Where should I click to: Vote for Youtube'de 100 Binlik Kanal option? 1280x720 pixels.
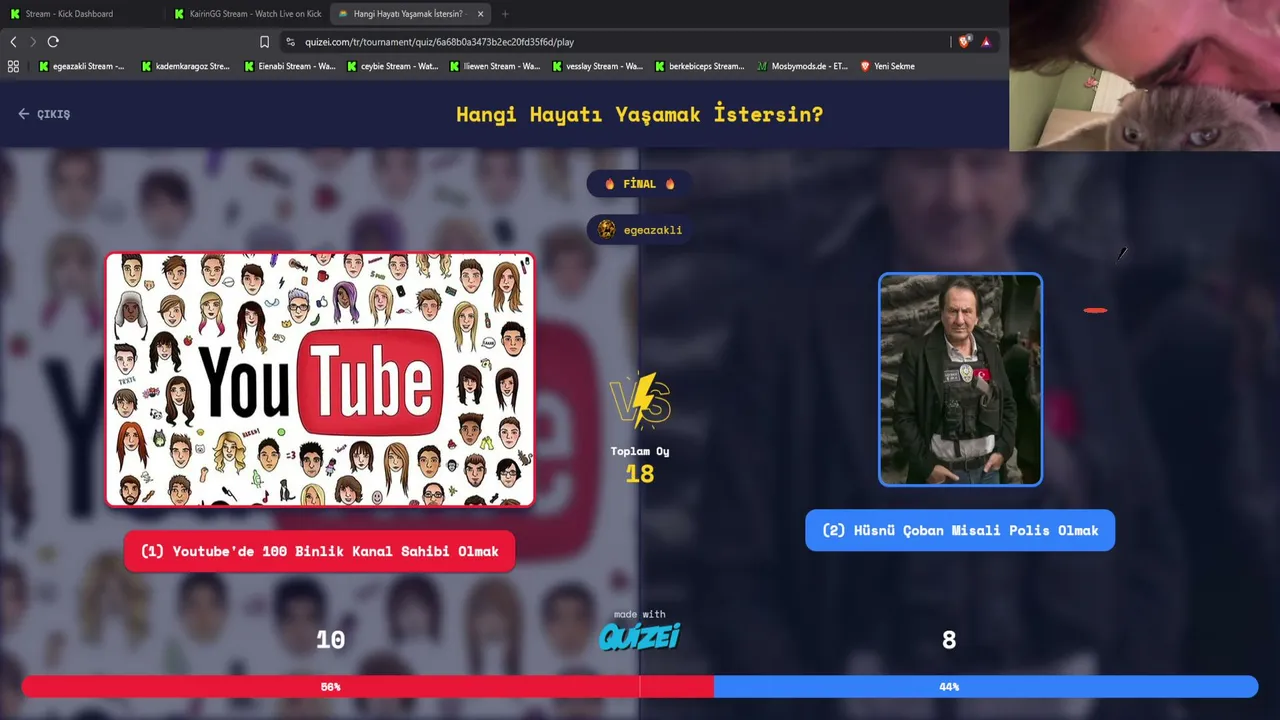point(319,551)
